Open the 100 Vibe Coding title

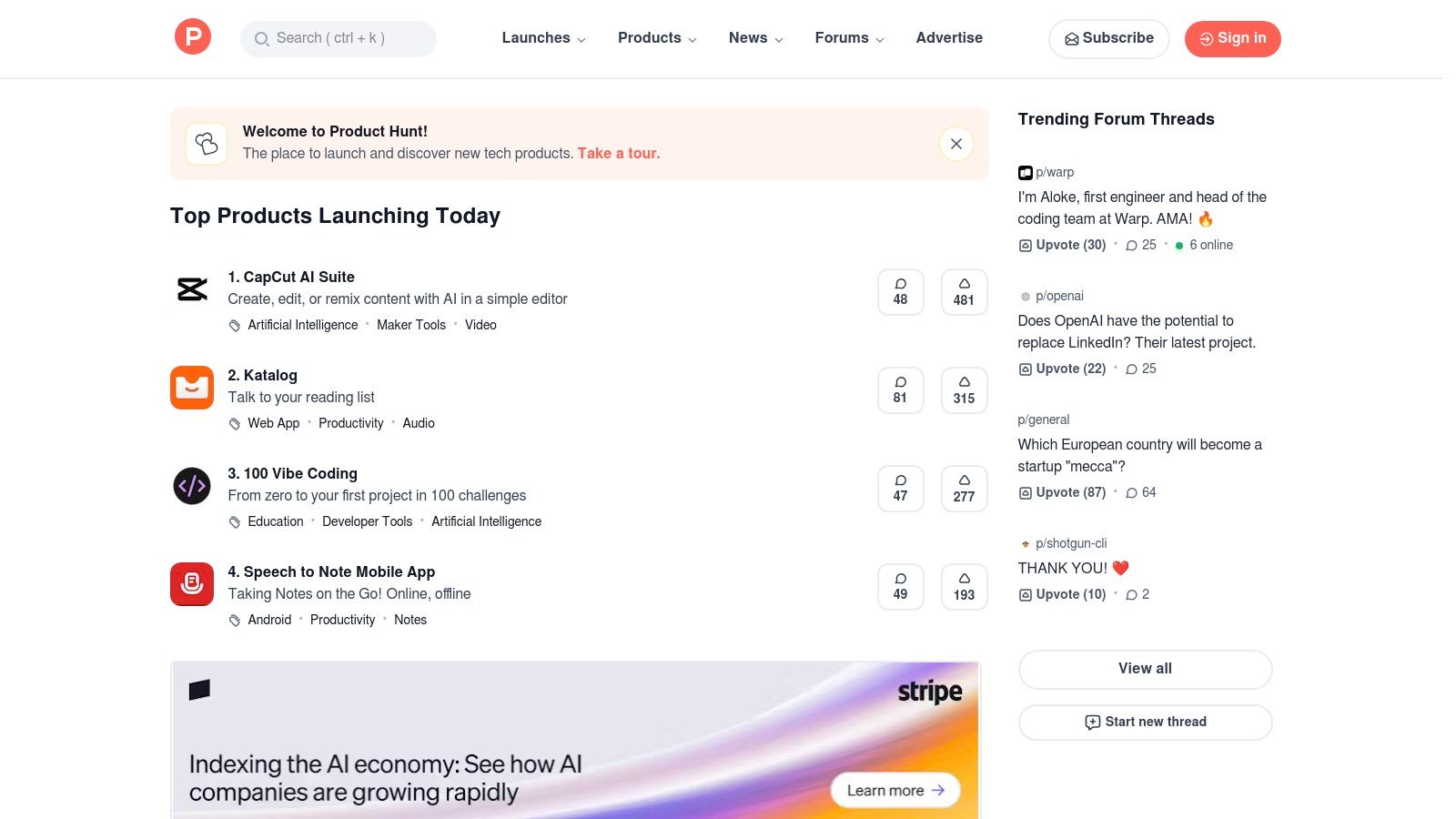point(292,474)
